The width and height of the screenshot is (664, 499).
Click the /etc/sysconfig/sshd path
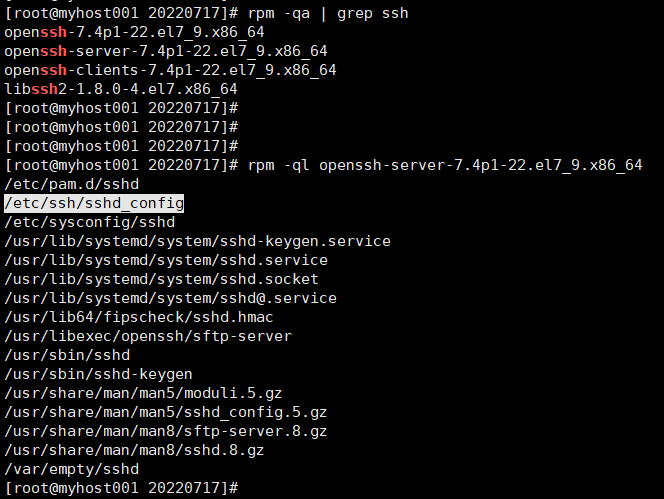[x=89, y=222]
